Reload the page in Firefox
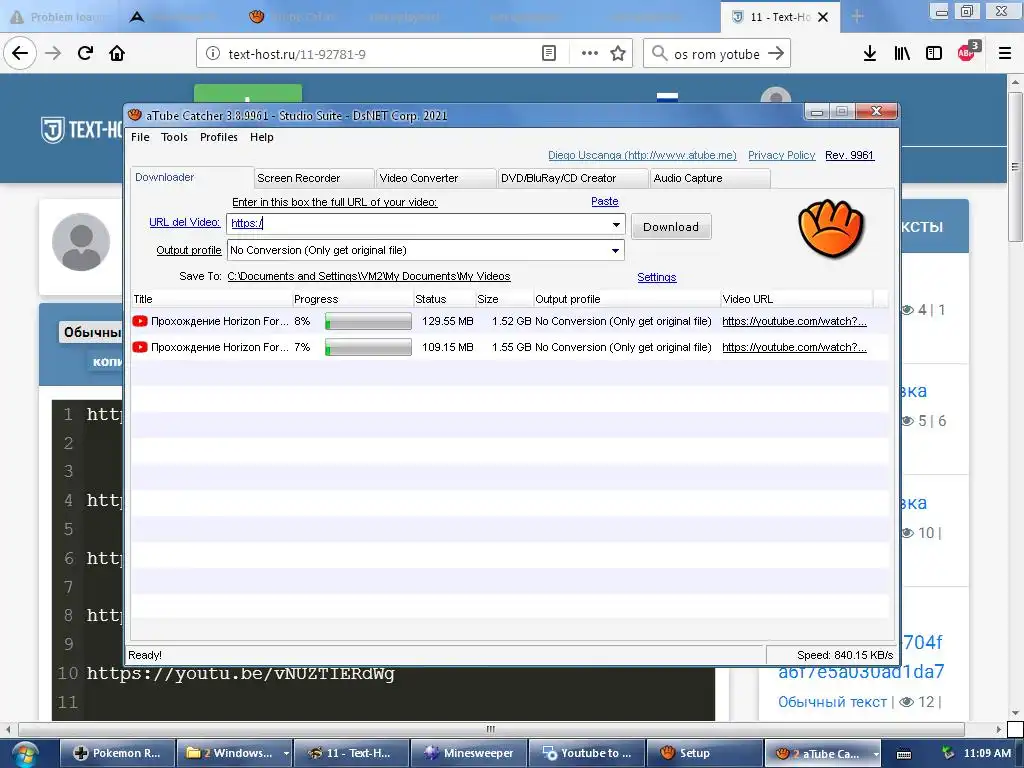Viewport: 1024px width, 768px height. (x=85, y=54)
